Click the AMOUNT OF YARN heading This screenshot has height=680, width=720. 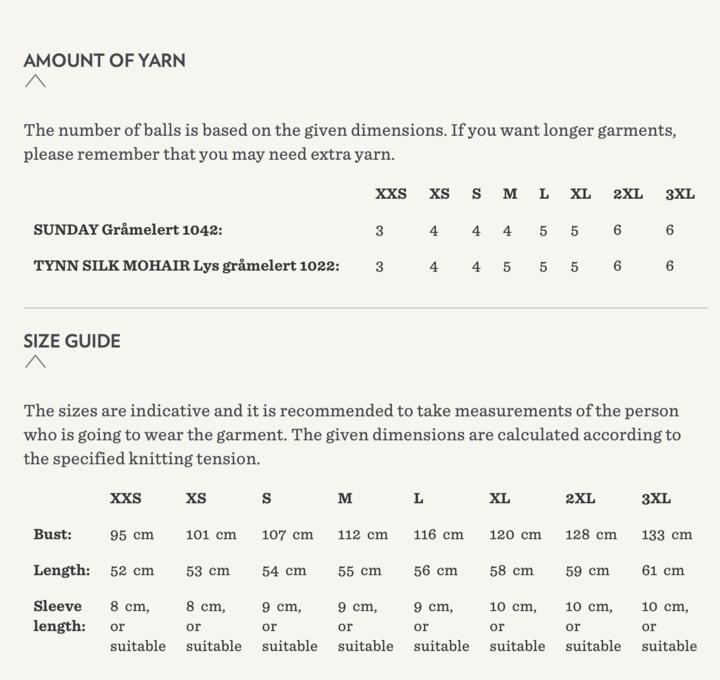coord(104,60)
